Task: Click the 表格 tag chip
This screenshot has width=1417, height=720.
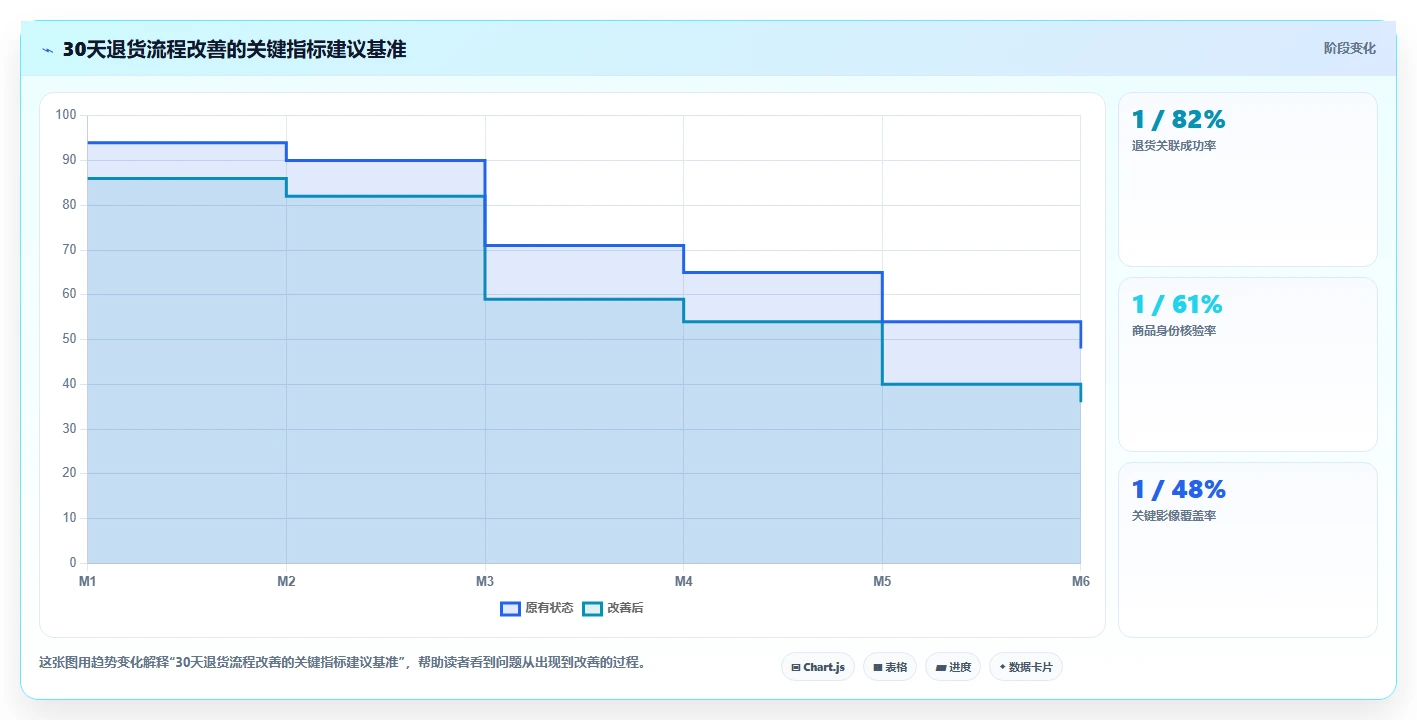Action: pyautogui.click(x=889, y=667)
